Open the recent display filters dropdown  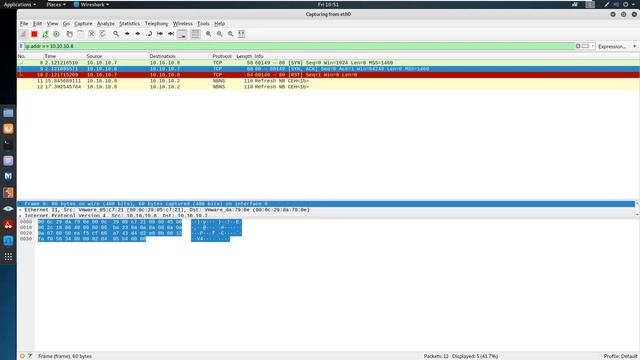[x=593, y=46]
